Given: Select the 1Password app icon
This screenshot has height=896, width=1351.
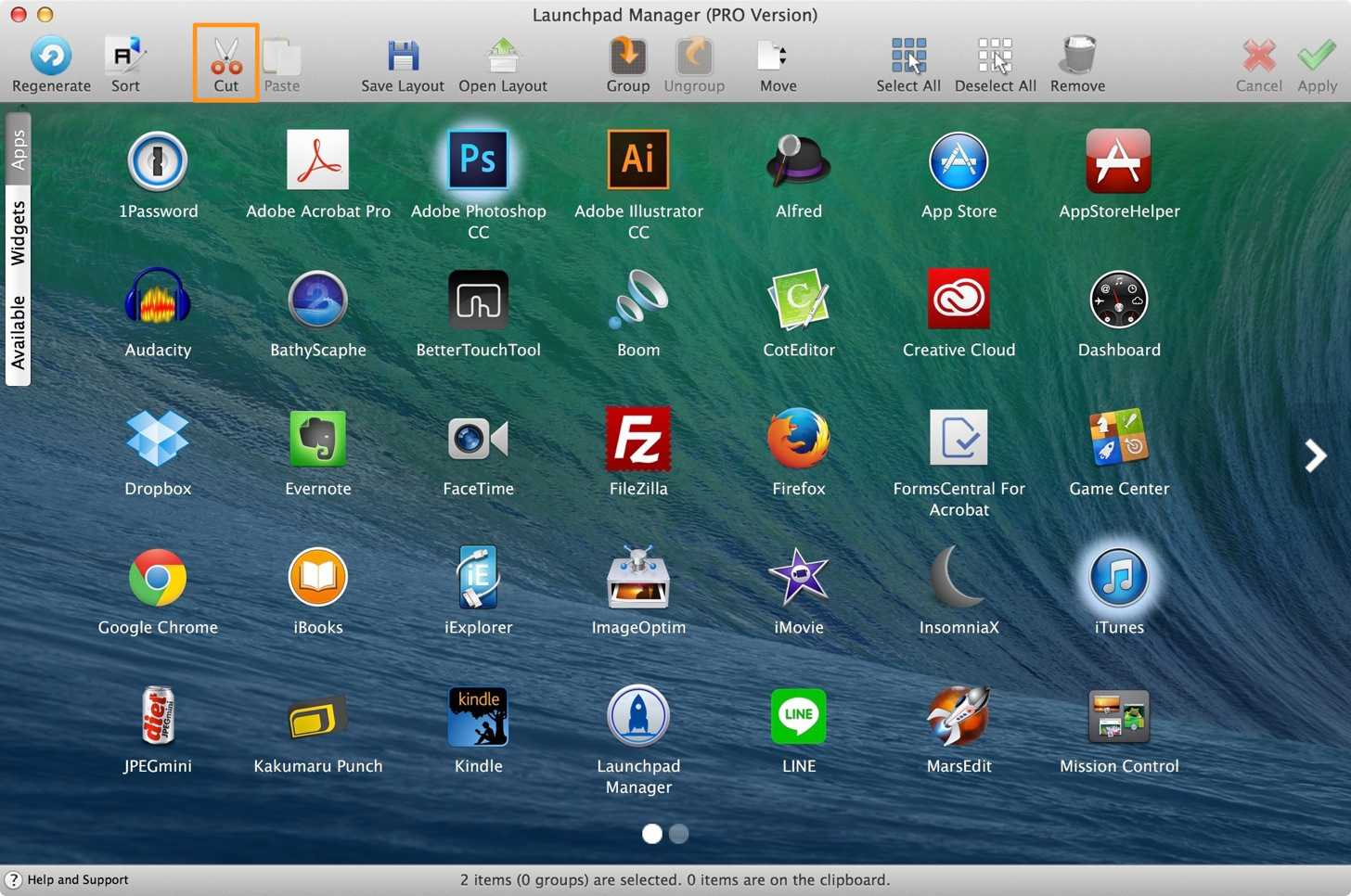Looking at the screenshot, I should click(x=158, y=161).
